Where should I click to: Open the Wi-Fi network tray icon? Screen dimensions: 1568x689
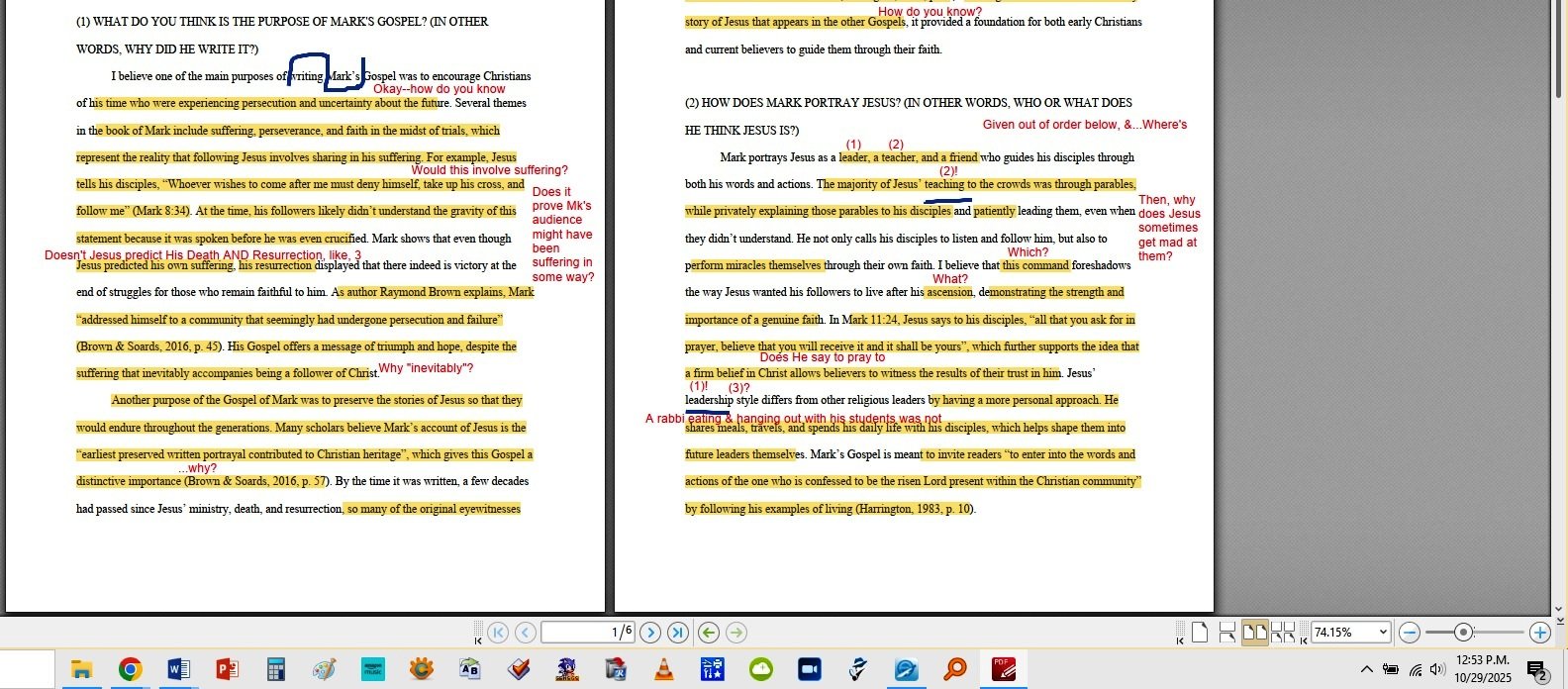[x=1416, y=670]
